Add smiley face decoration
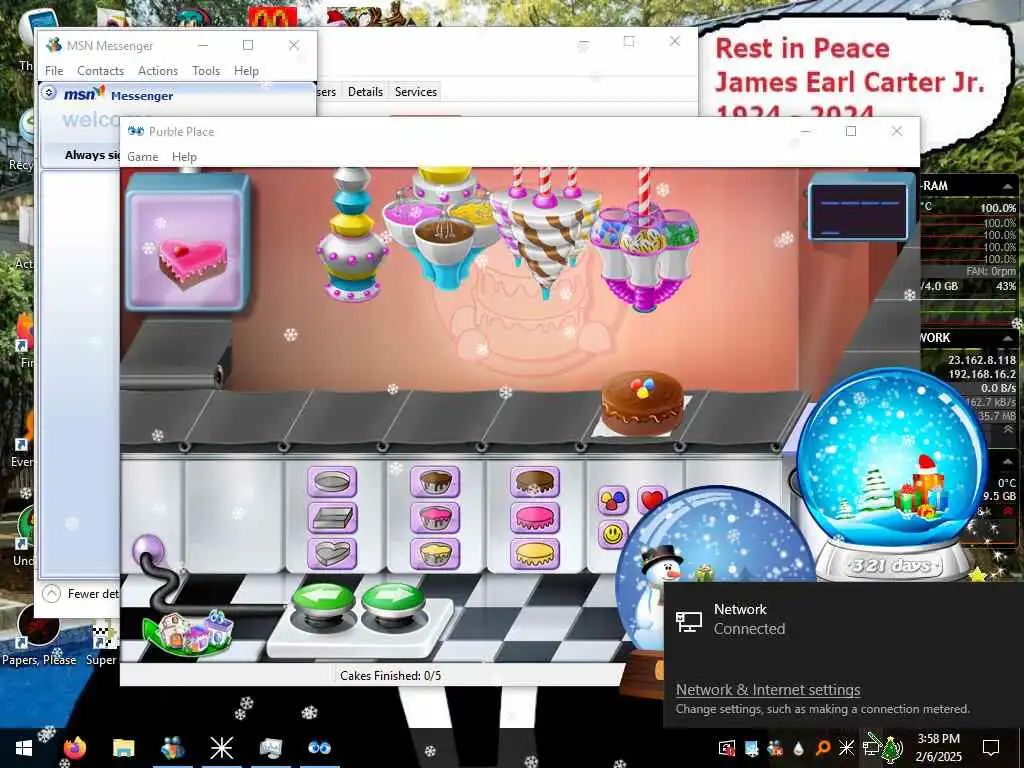This screenshot has width=1024, height=768. point(613,534)
